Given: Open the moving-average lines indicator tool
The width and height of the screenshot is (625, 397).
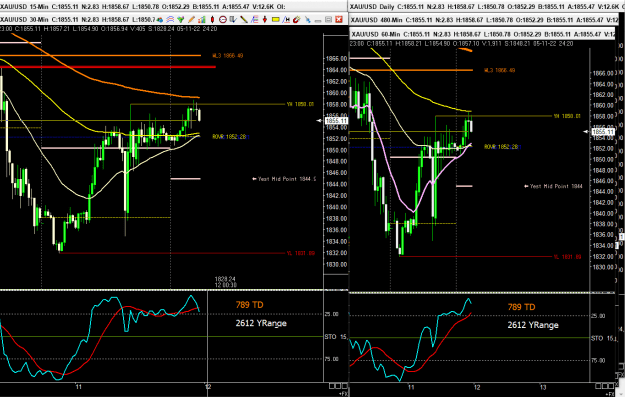Looking at the screenshot, I should point(170,20).
